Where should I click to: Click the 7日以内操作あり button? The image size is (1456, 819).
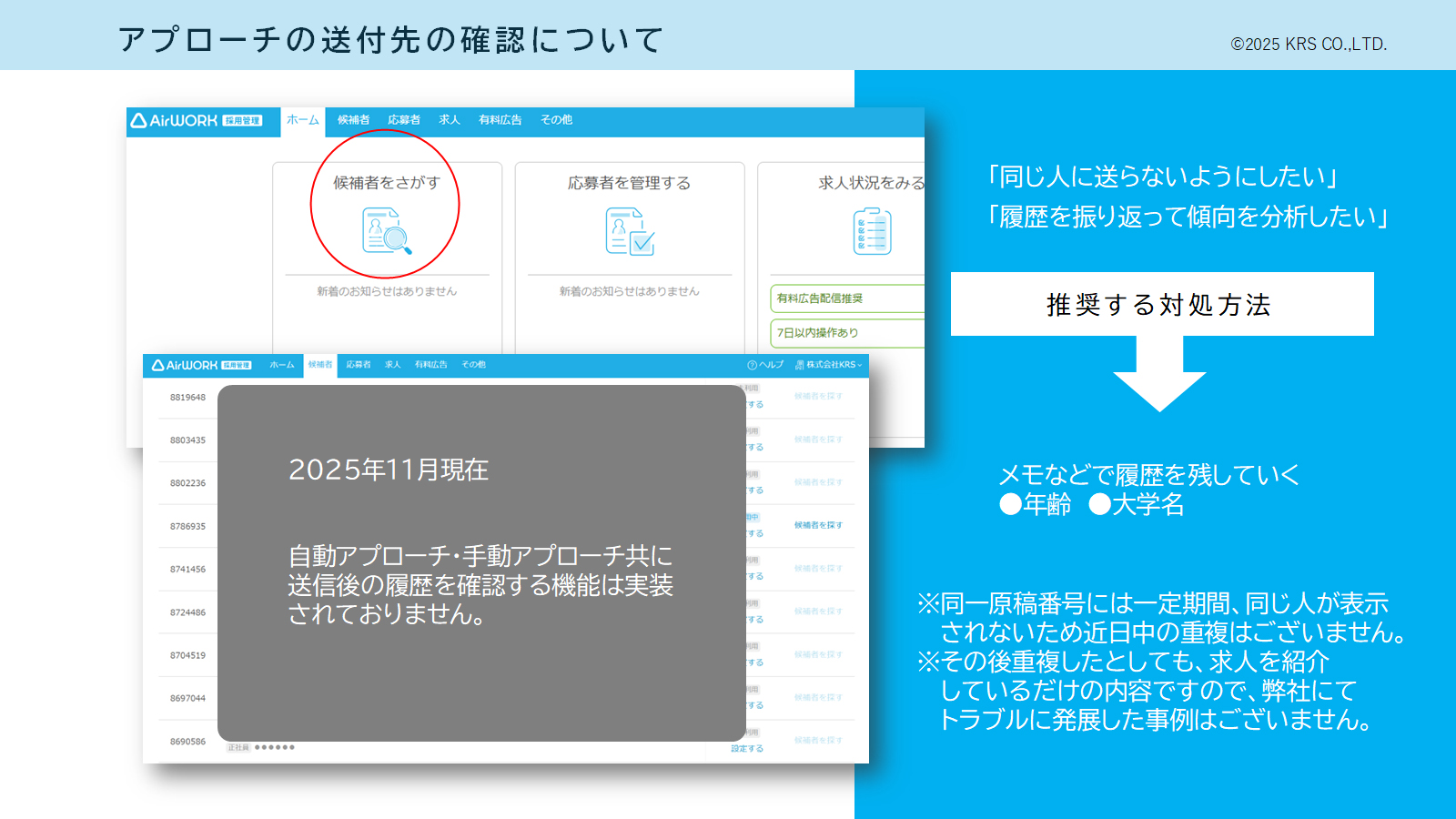[x=846, y=333]
